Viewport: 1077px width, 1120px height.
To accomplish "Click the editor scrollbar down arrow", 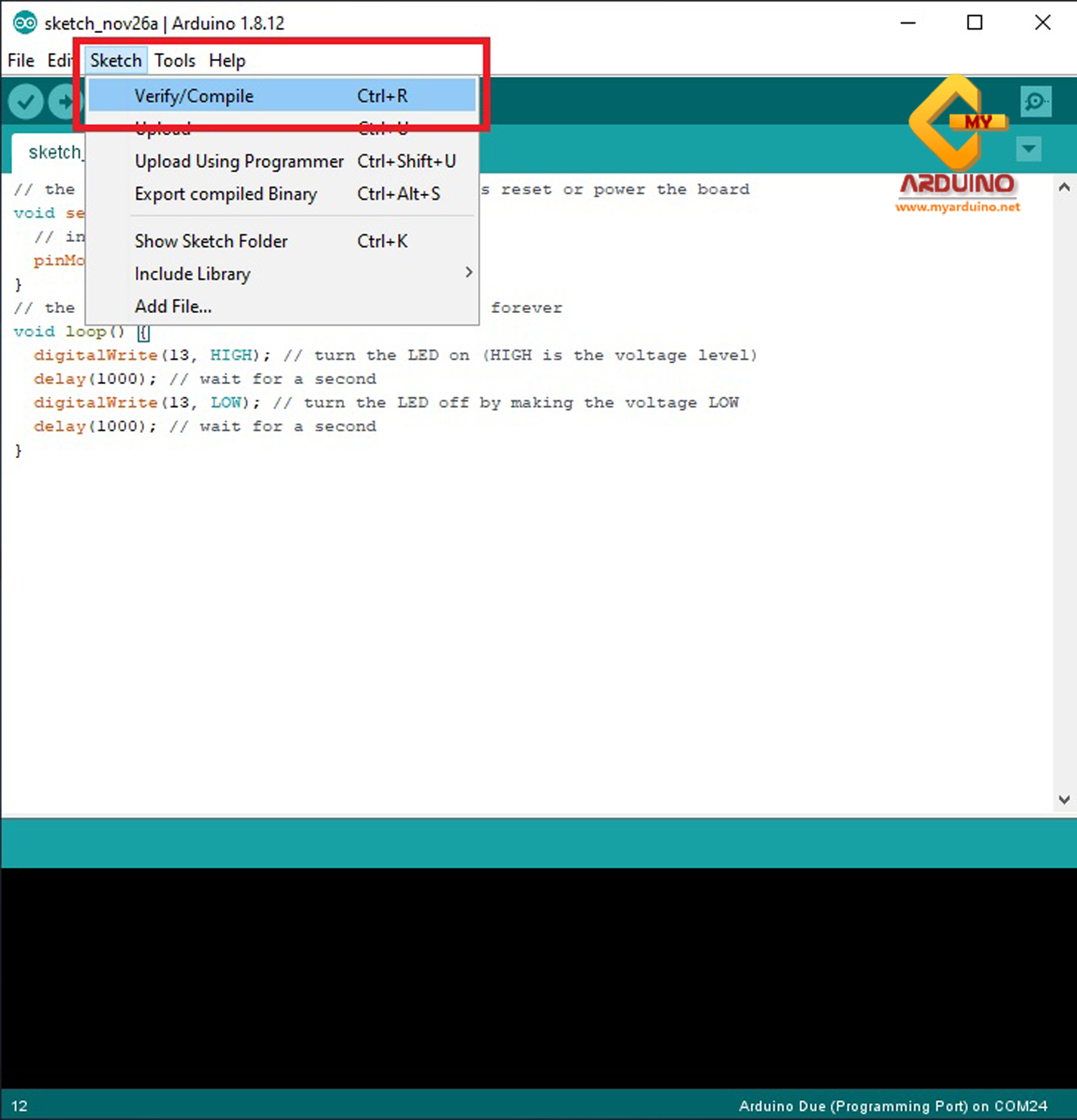I will [x=1064, y=799].
